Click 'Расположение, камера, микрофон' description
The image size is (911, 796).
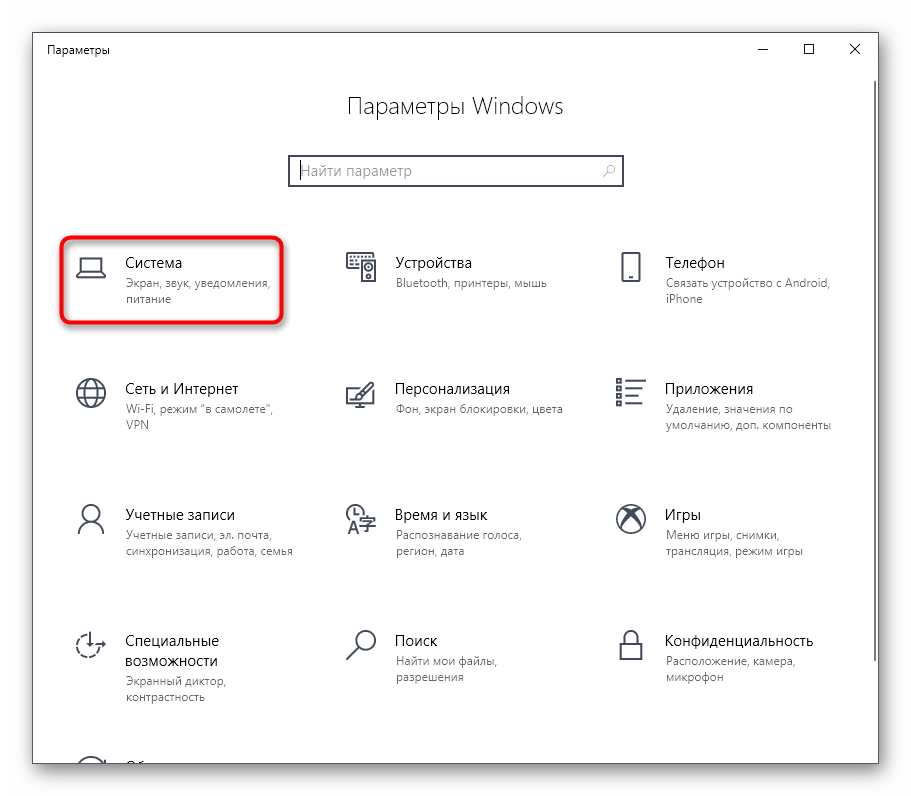(731, 669)
